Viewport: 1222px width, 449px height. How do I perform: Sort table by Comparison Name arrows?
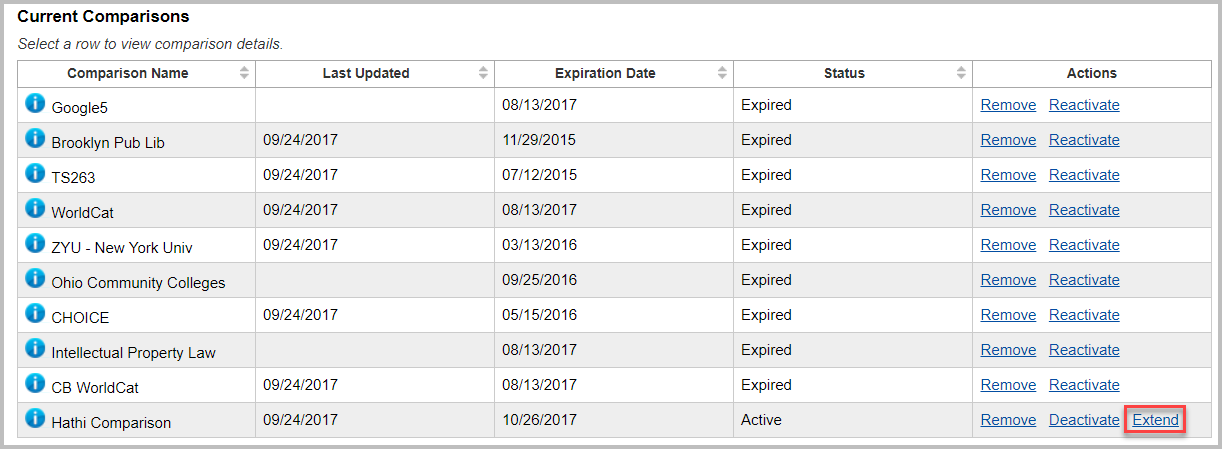tap(244, 73)
